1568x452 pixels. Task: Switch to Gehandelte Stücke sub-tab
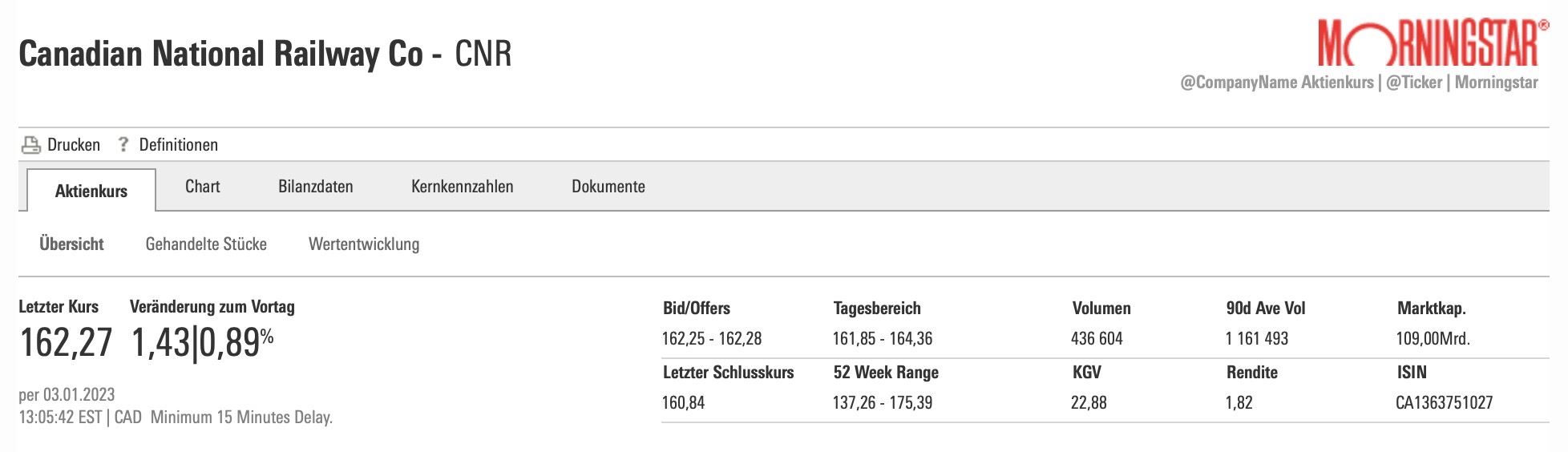pyautogui.click(x=206, y=244)
